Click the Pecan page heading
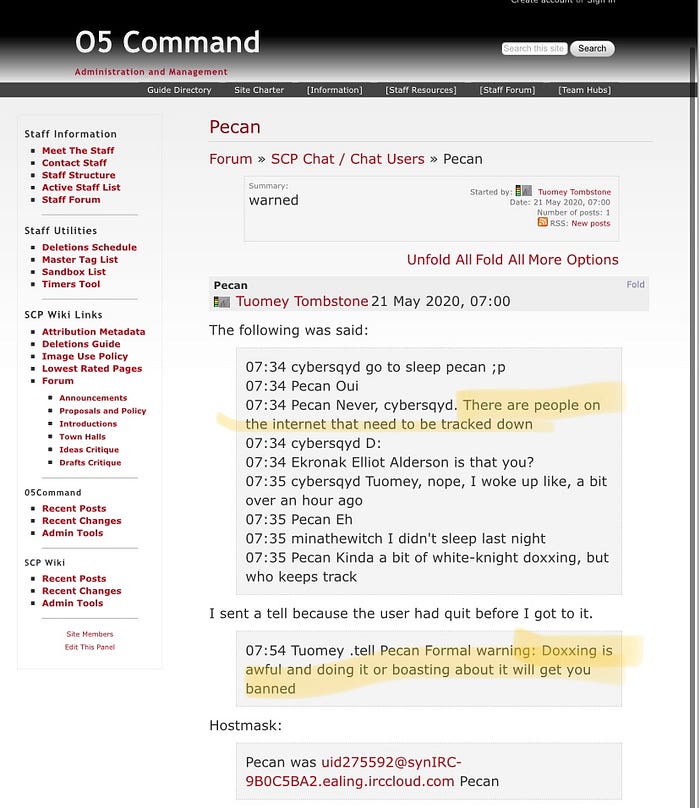Screen dimensions: 700x808 click(235, 127)
